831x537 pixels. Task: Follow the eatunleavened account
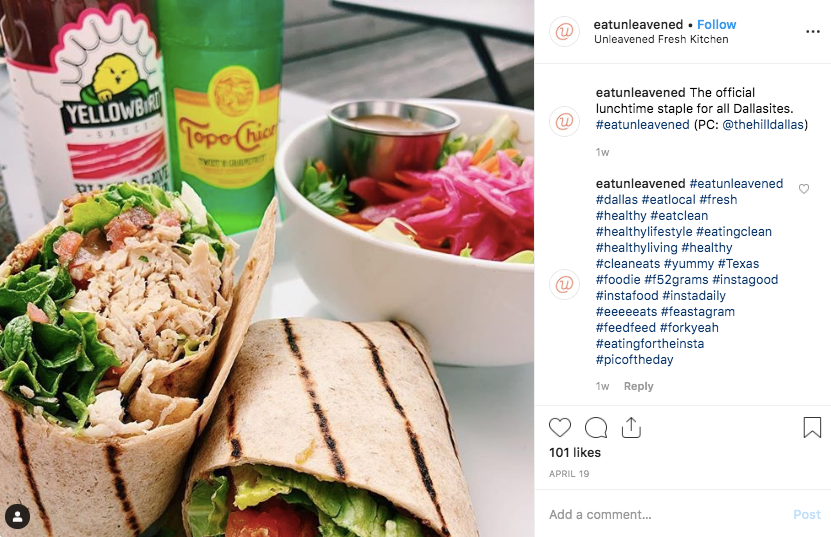[717, 24]
